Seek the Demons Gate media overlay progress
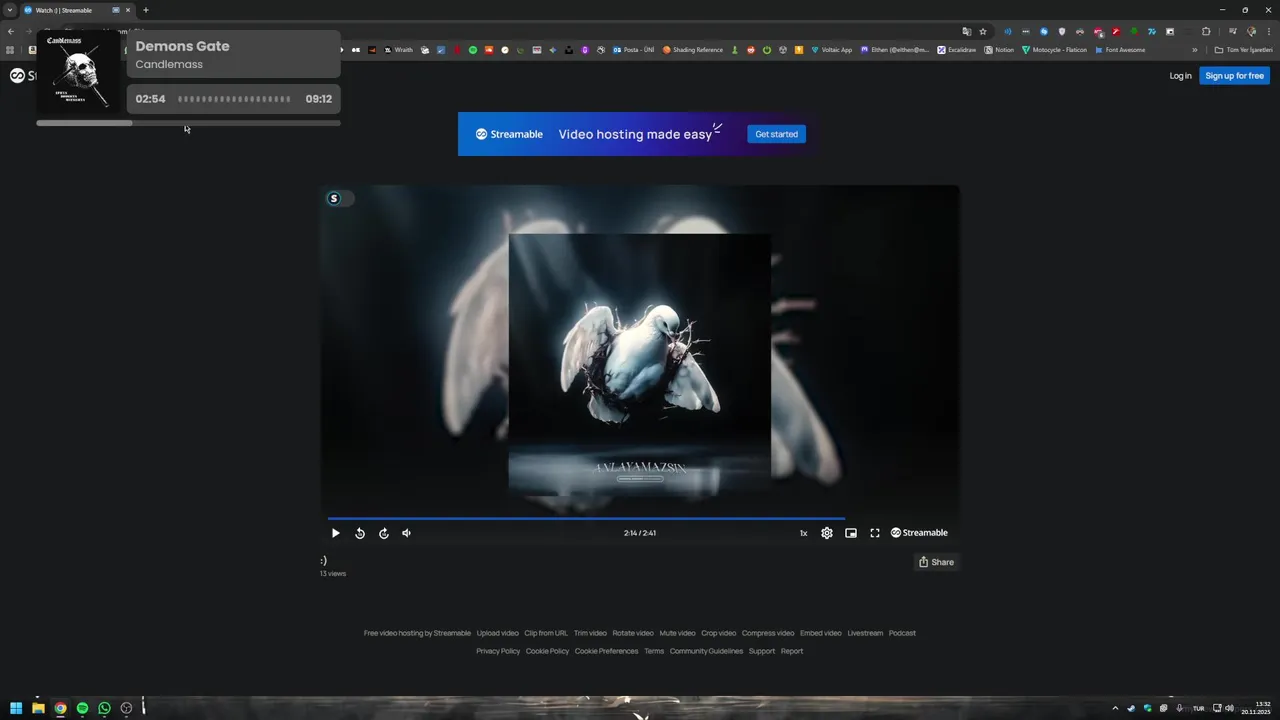This screenshot has height=720, width=1280. click(188, 123)
